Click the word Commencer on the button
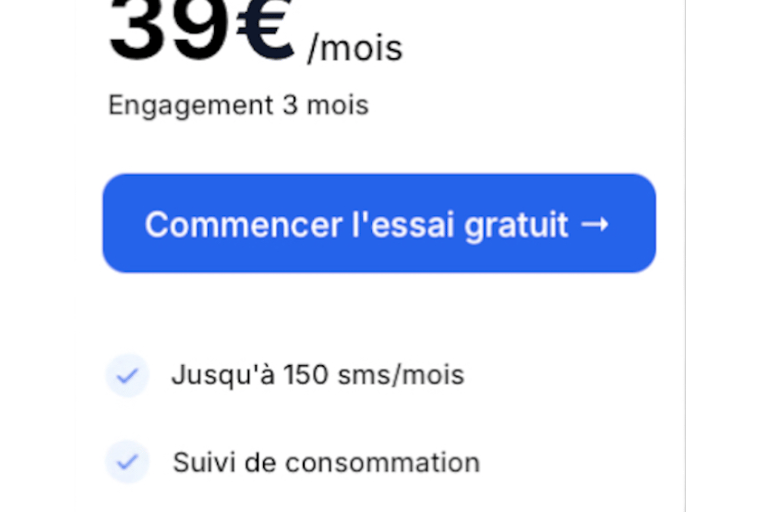 point(243,225)
